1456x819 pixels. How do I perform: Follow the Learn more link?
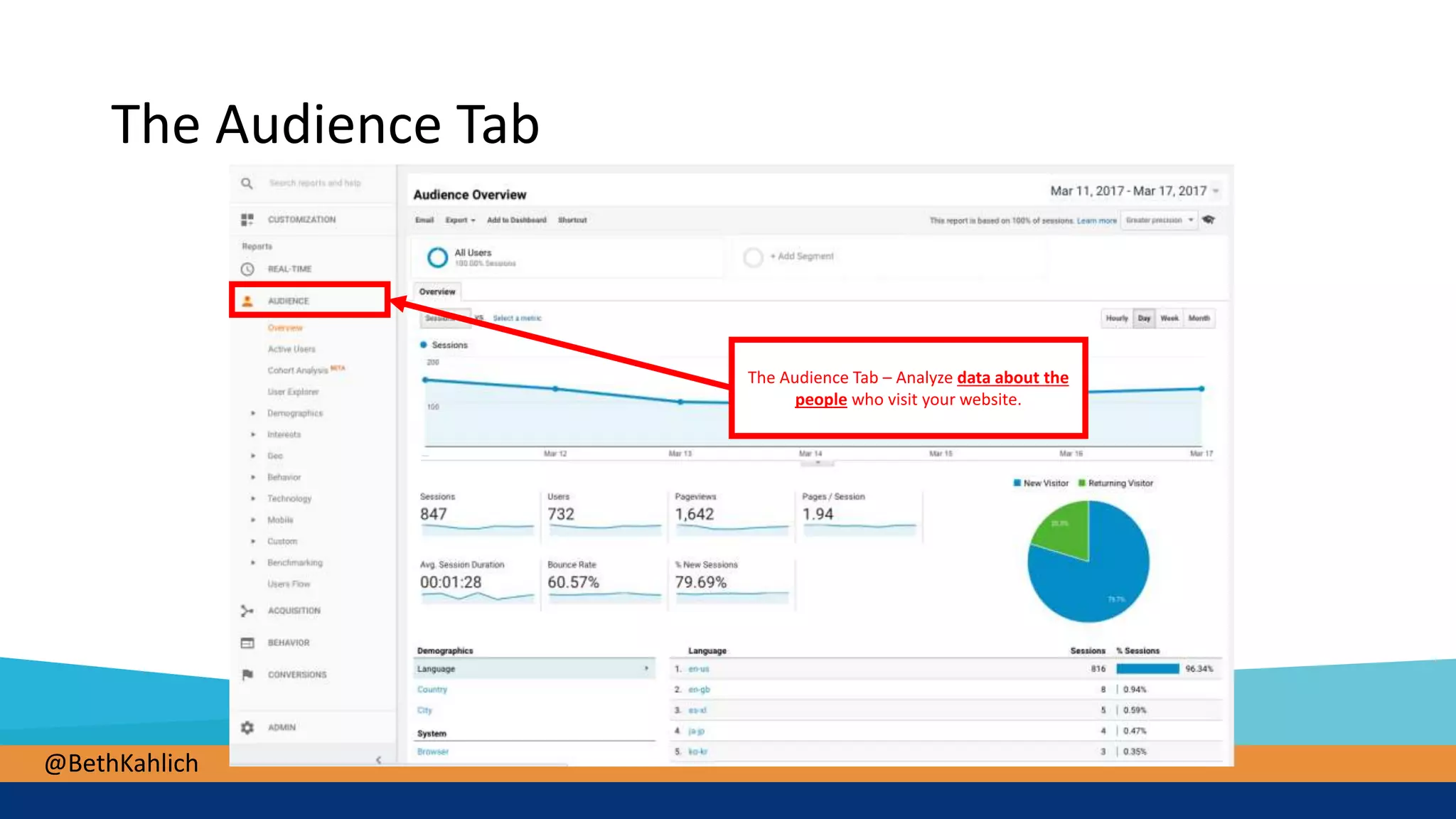click(1097, 221)
